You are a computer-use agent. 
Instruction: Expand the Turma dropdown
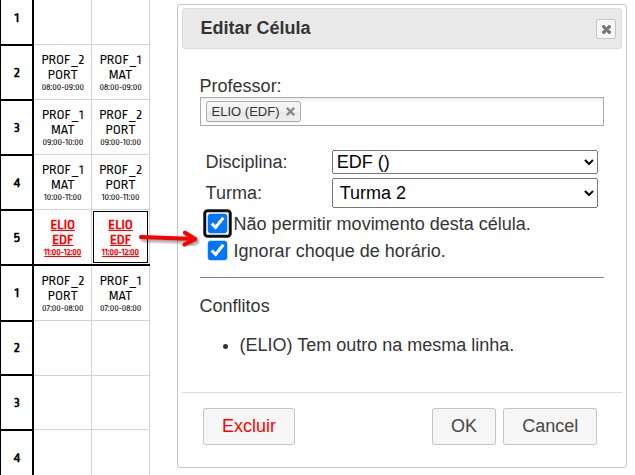click(464, 192)
